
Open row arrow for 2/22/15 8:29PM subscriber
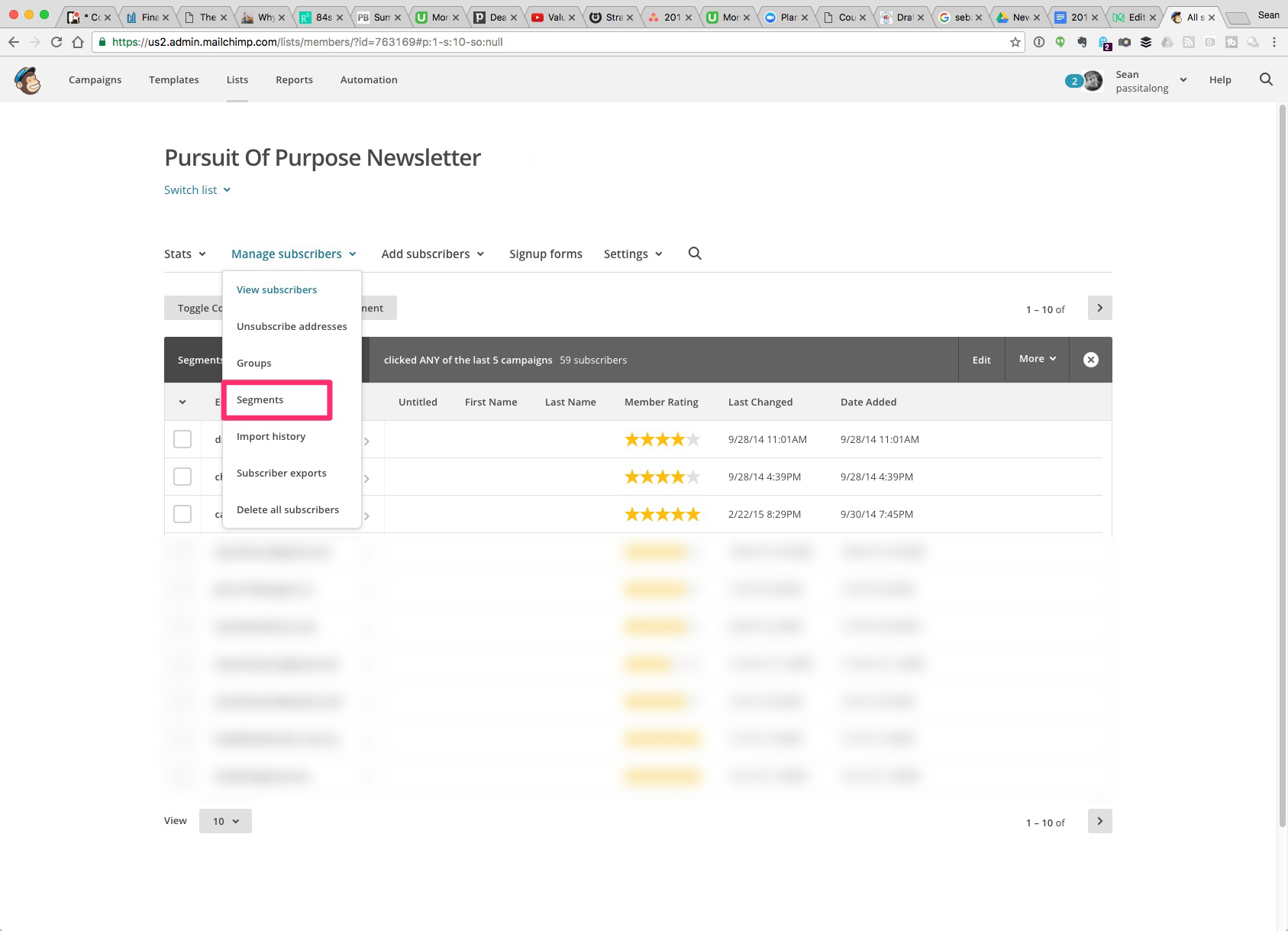(366, 516)
